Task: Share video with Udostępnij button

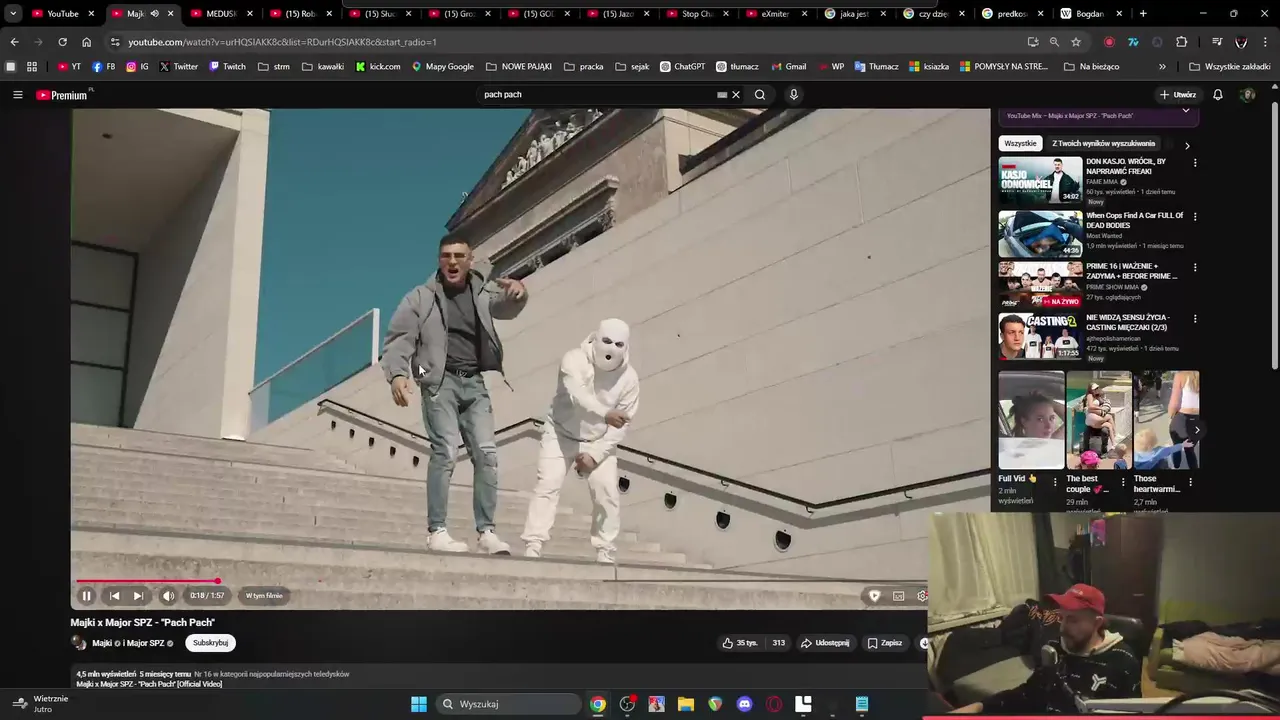Action: click(825, 643)
